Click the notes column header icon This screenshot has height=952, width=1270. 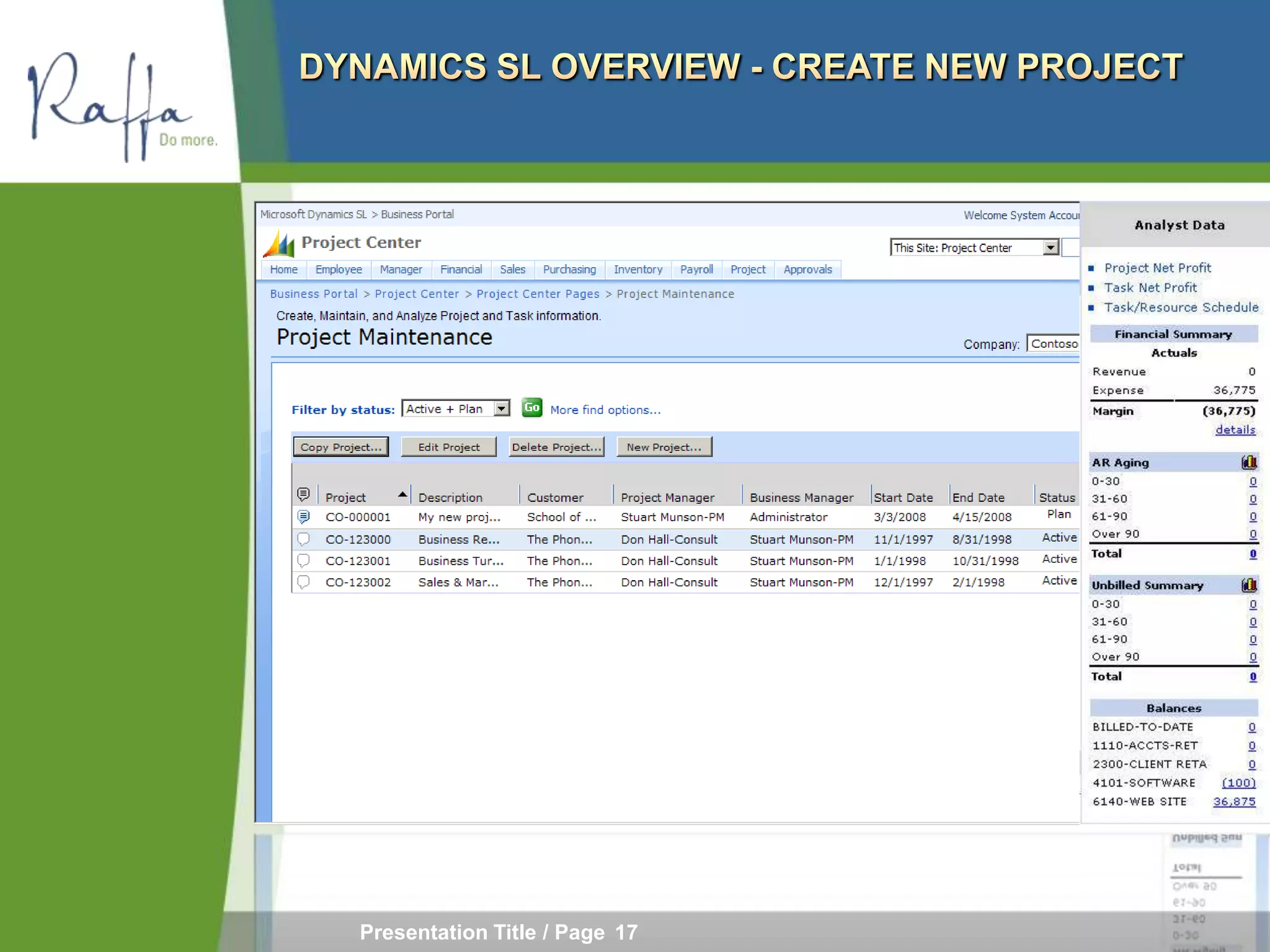(x=303, y=495)
